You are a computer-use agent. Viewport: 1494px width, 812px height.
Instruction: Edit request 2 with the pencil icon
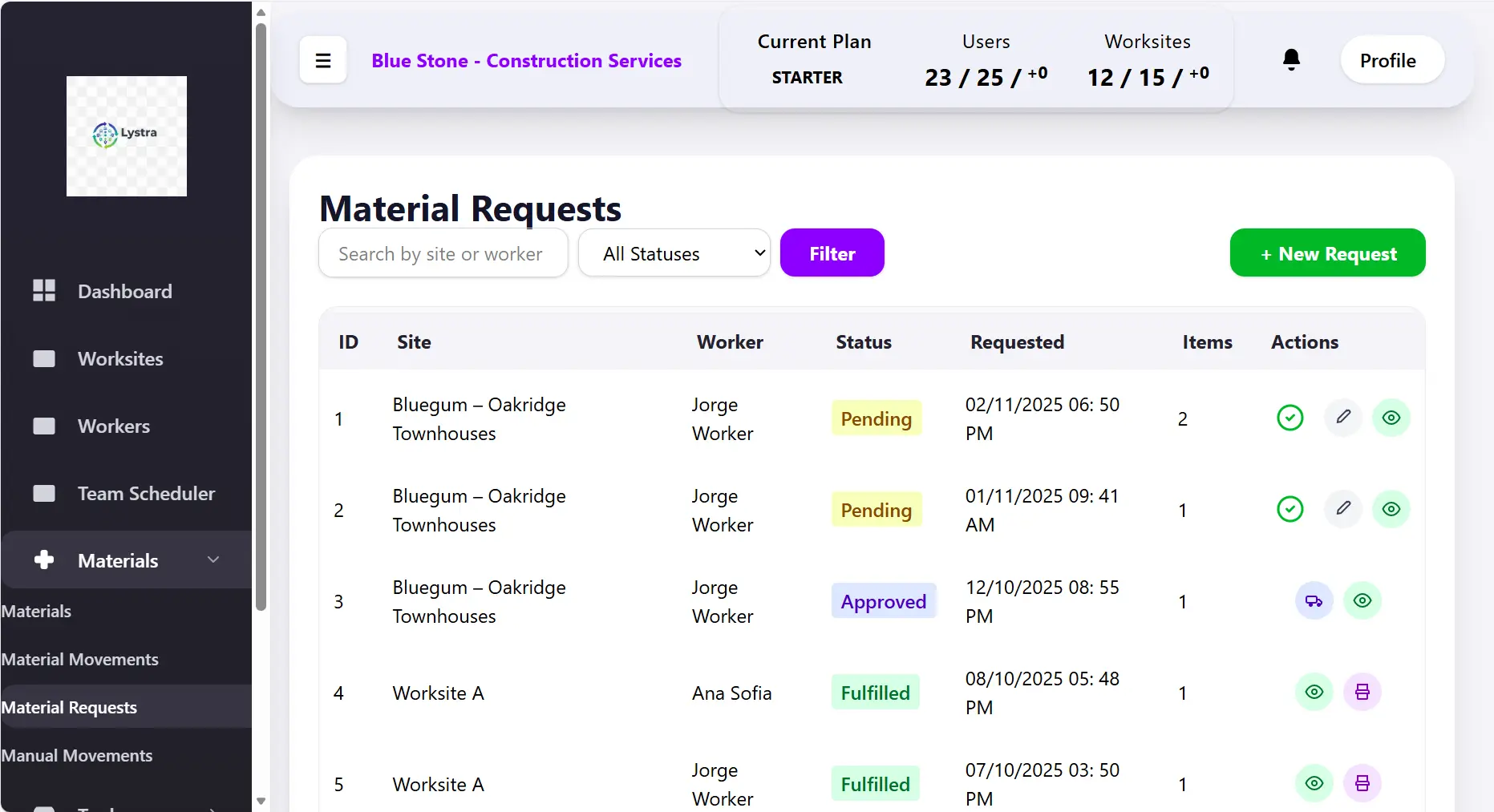tap(1343, 509)
